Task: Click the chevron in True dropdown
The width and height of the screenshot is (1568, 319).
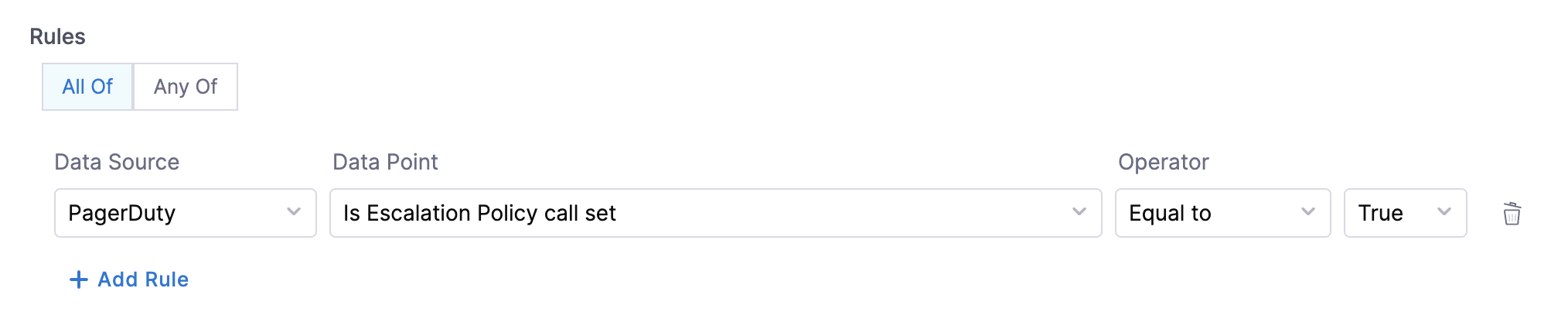Action: pyautogui.click(x=1444, y=212)
